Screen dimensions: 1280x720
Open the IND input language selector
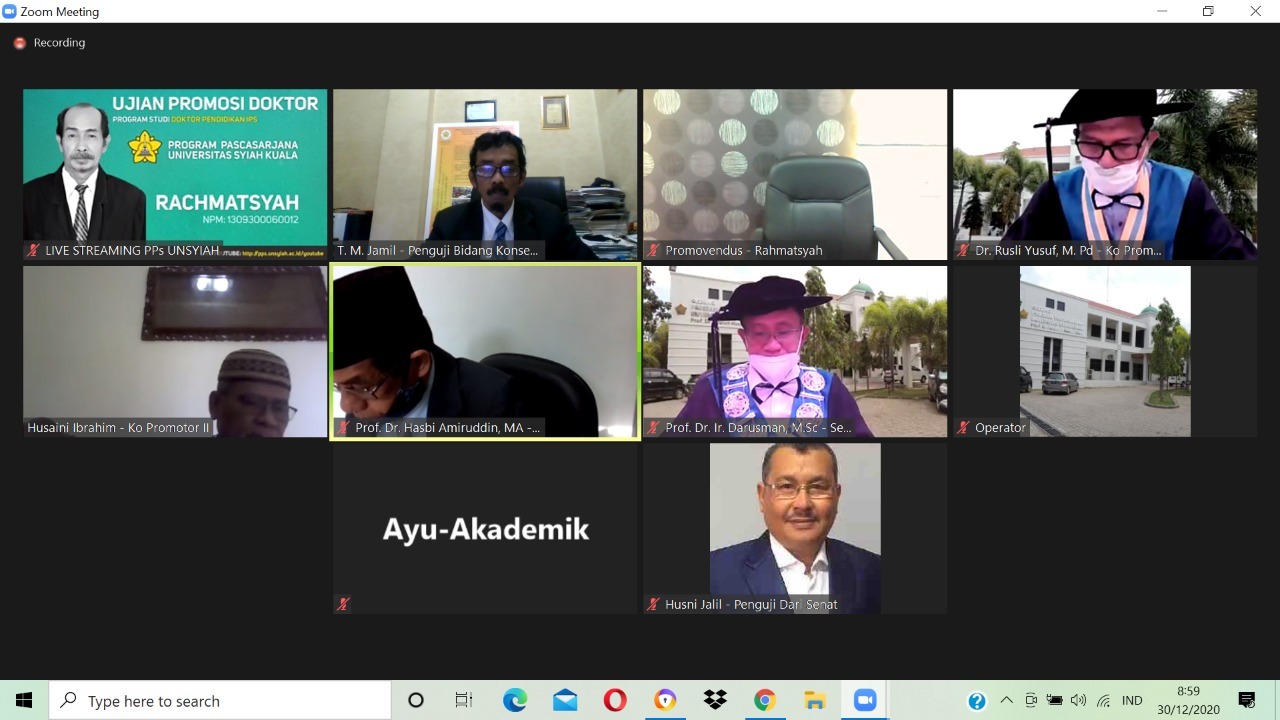pos(1132,701)
